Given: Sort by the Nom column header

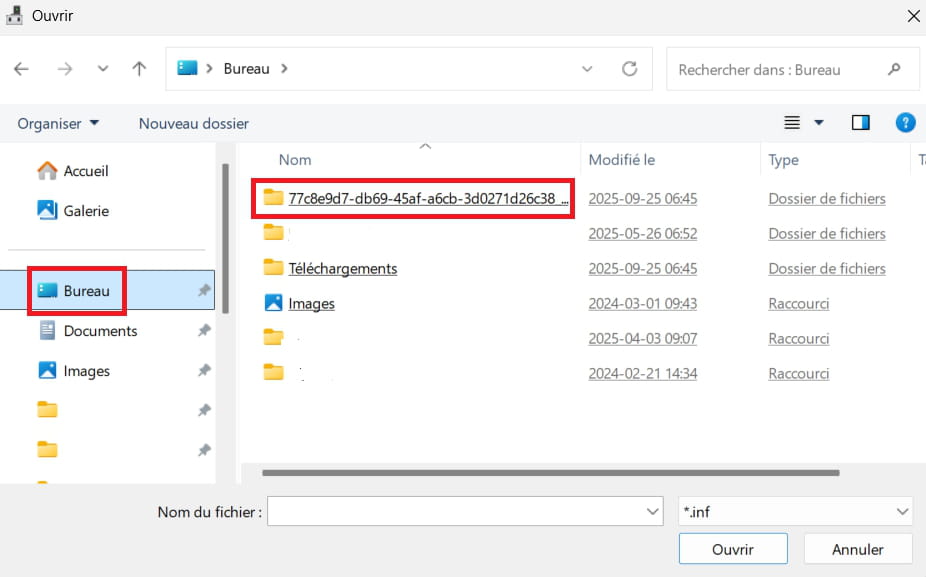Looking at the screenshot, I should click(295, 159).
